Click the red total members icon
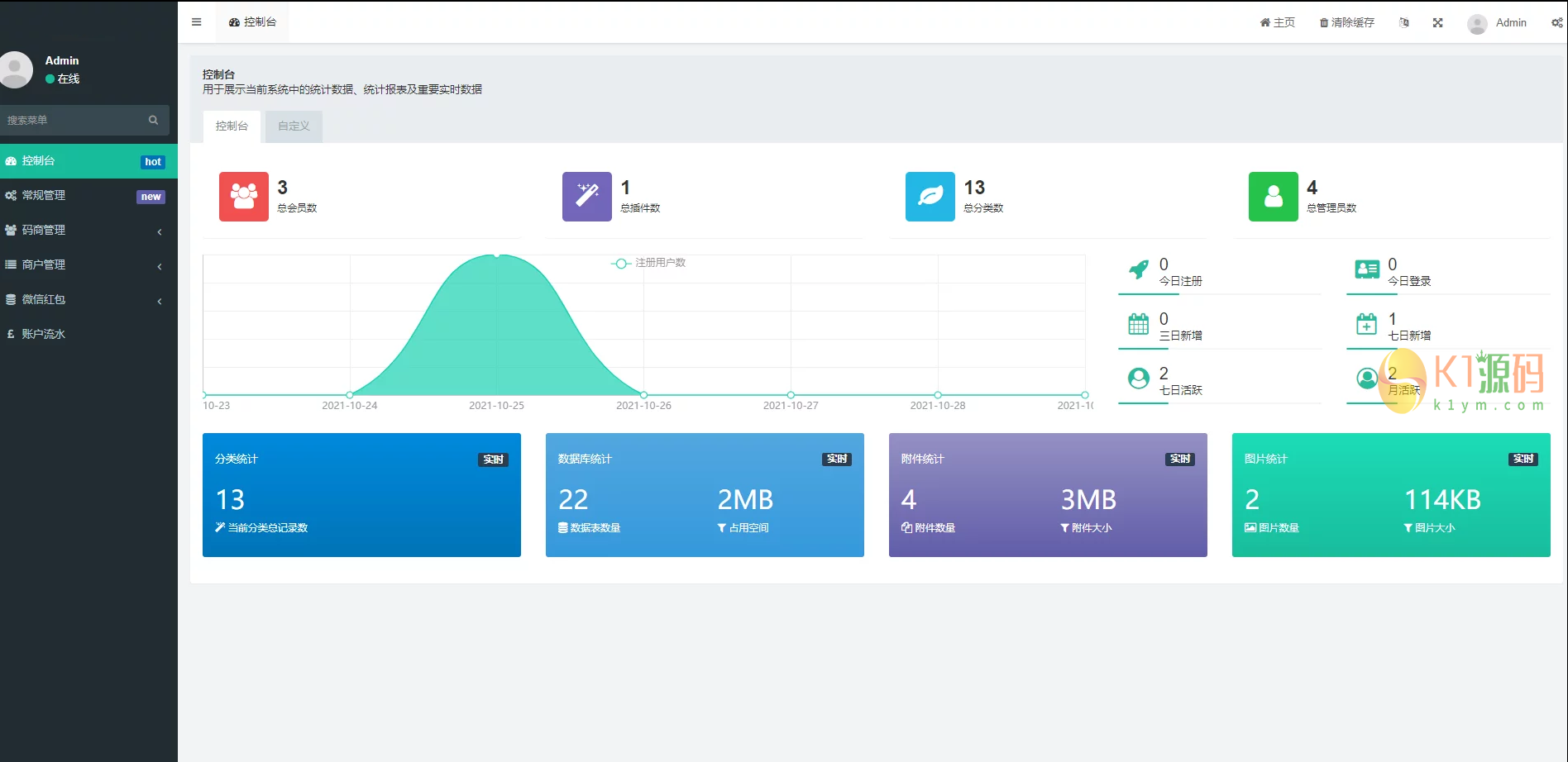The image size is (1568, 762). point(243,197)
